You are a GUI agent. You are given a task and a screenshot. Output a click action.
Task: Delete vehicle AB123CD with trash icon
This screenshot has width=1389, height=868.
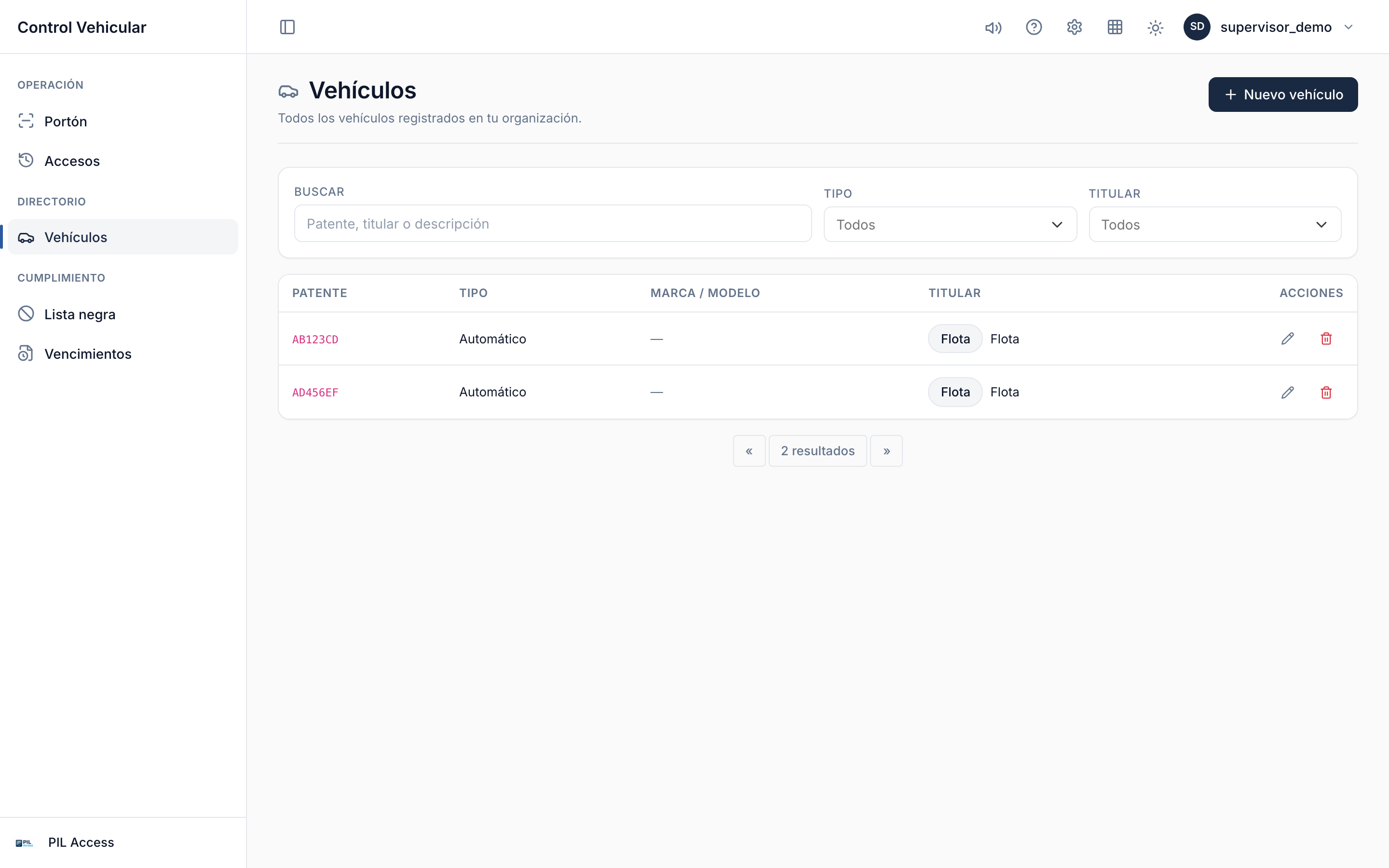point(1326,339)
